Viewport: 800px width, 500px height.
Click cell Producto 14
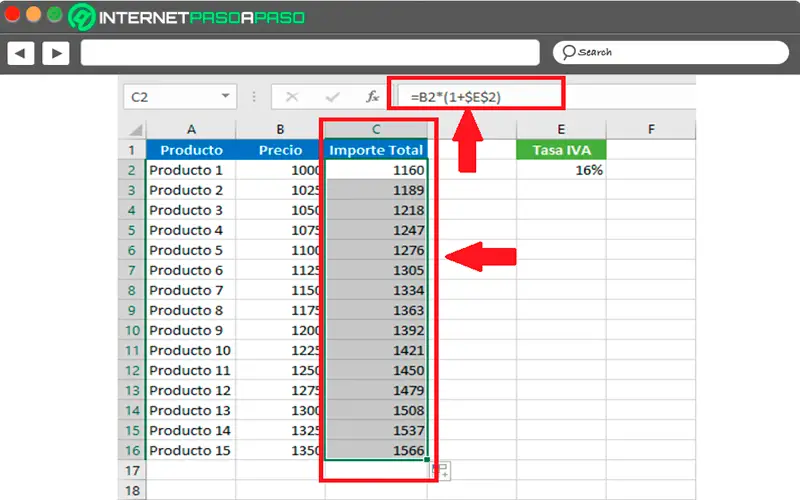191,431
